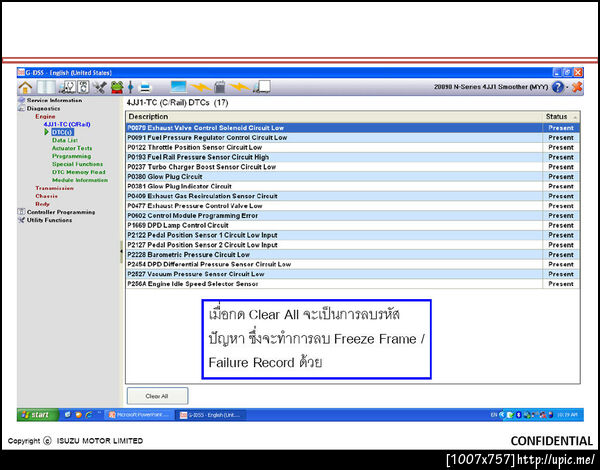Open DTC Memory Read in the tree

click(78, 172)
